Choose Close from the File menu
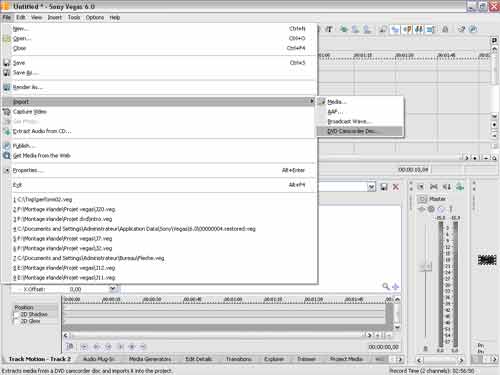The width and height of the screenshot is (500, 375). [159, 48]
